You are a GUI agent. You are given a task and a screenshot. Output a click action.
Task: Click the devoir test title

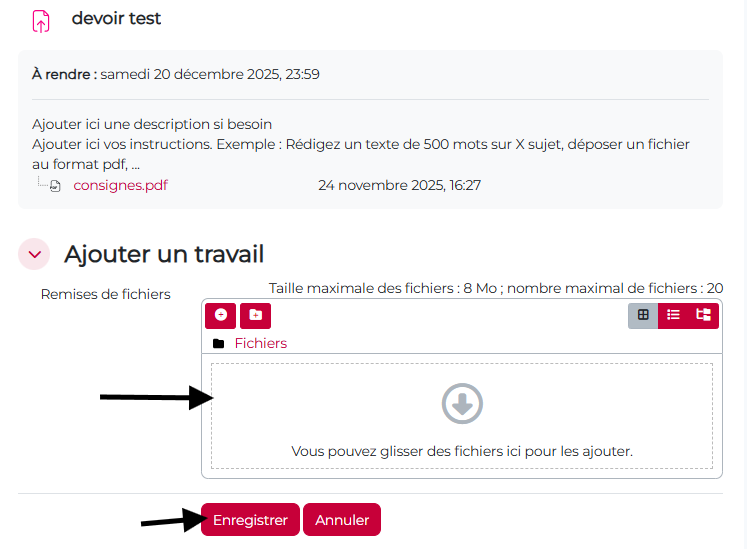click(116, 19)
